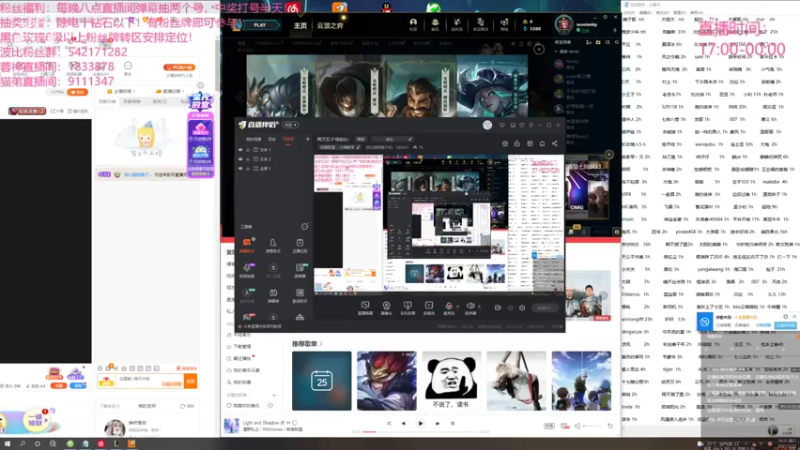Add a camera source
This screenshot has width=800, height=450.
pos(386,308)
